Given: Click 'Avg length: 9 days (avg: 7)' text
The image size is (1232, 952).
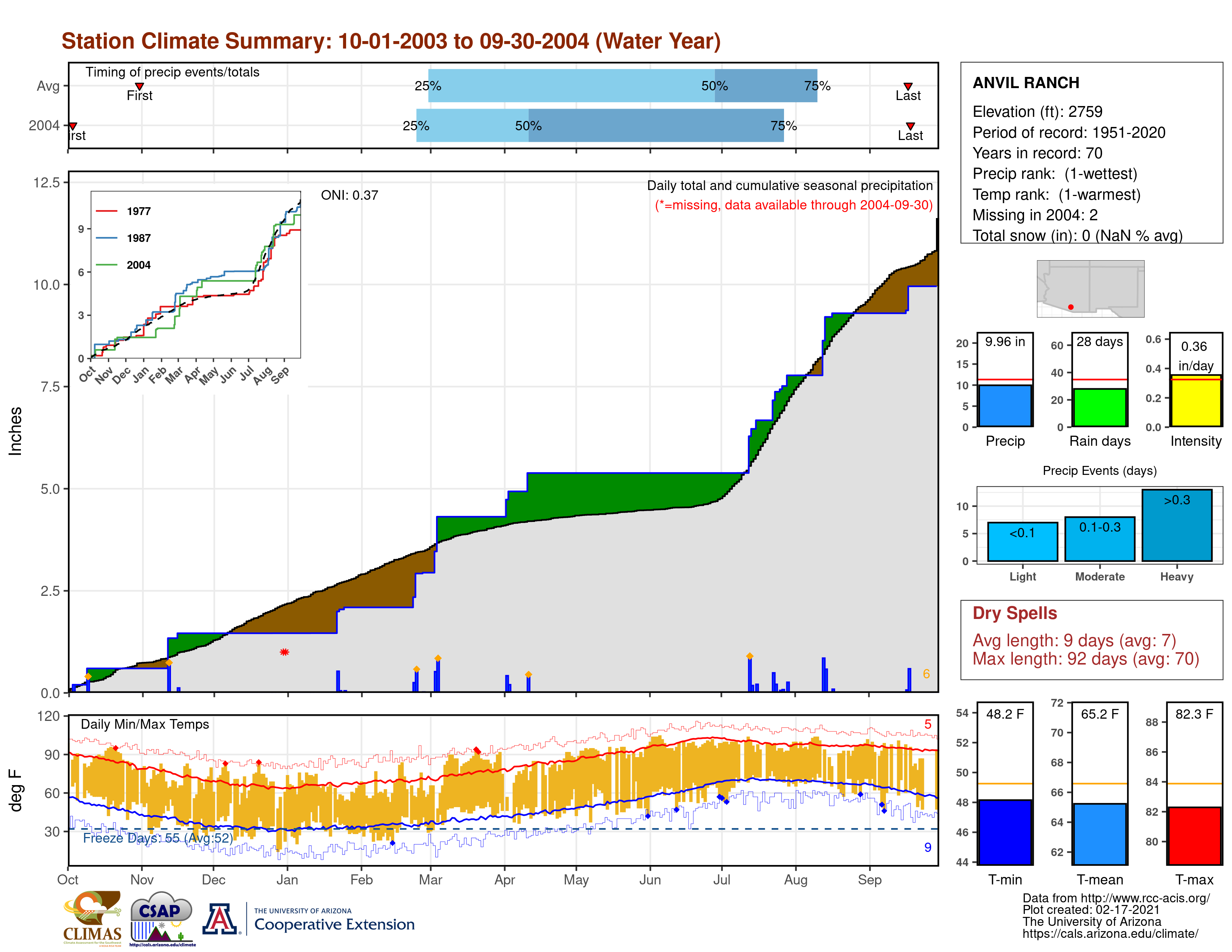Looking at the screenshot, I should click(x=1074, y=641).
